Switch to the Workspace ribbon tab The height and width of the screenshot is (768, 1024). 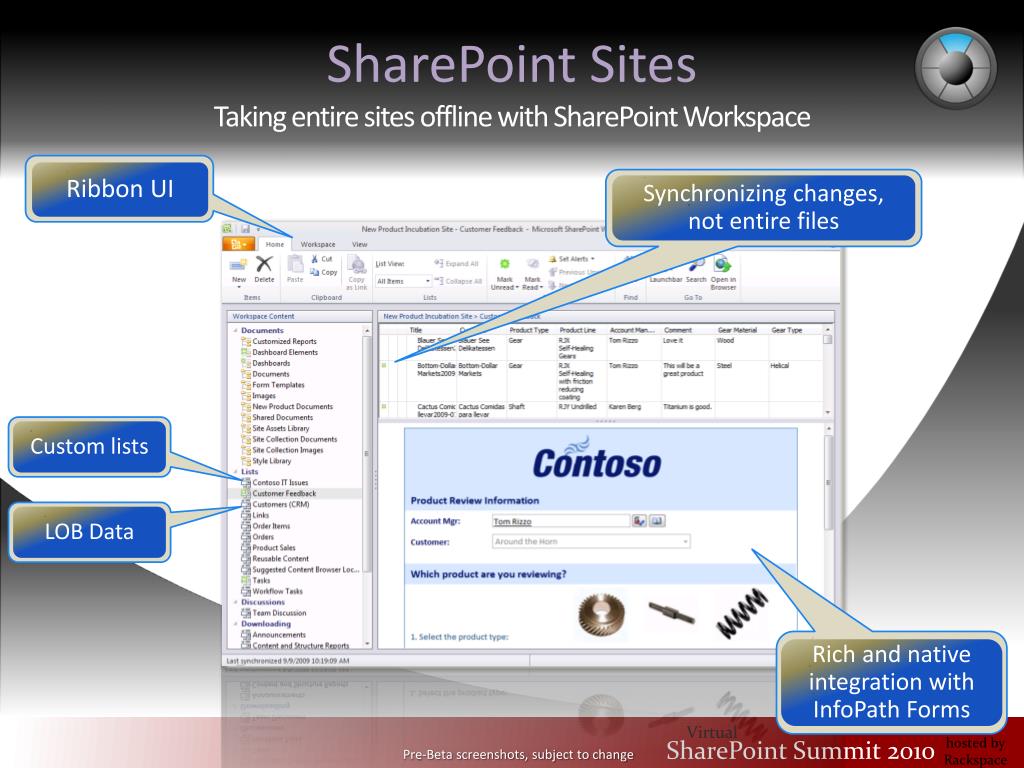coord(318,244)
